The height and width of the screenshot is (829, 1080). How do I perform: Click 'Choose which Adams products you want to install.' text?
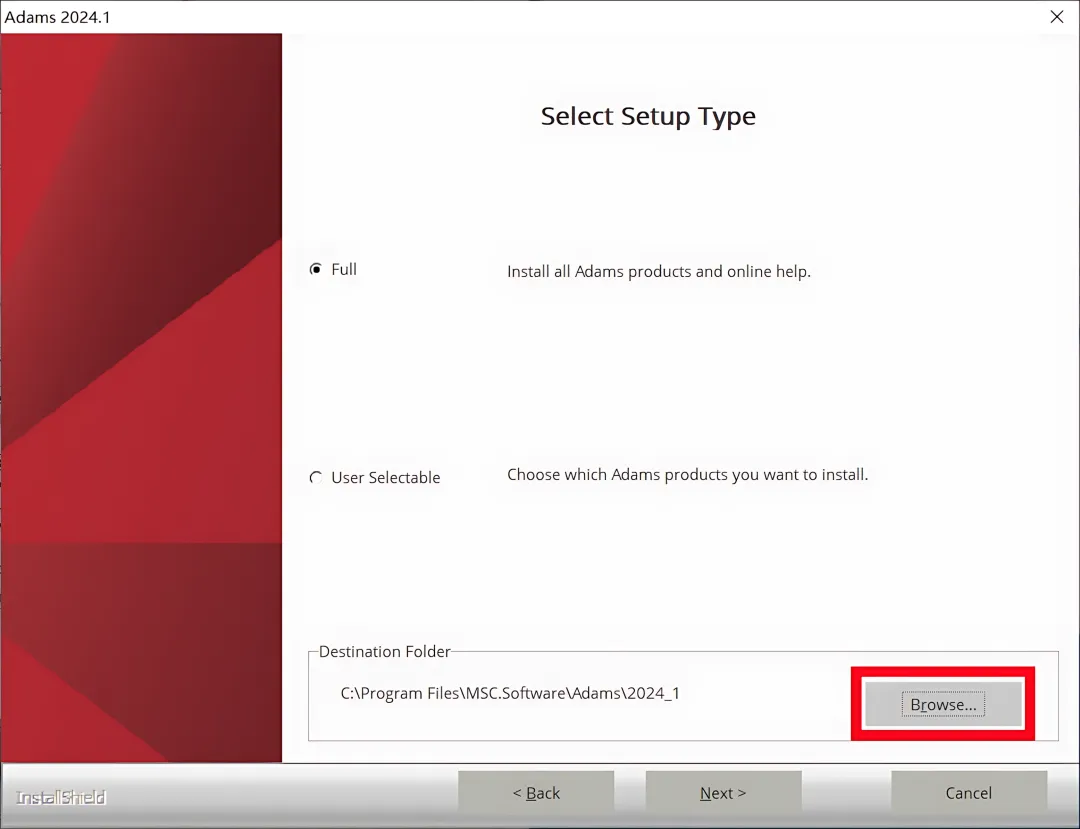click(x=687, y=474)
